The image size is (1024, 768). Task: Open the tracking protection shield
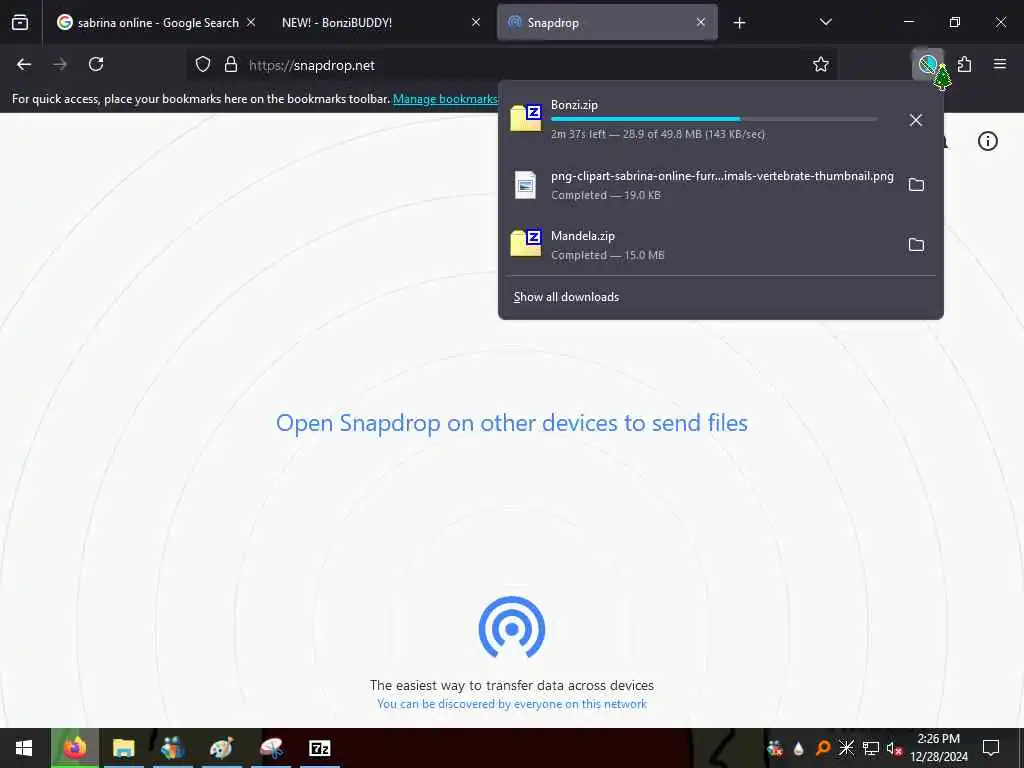[x=203, y=65]
